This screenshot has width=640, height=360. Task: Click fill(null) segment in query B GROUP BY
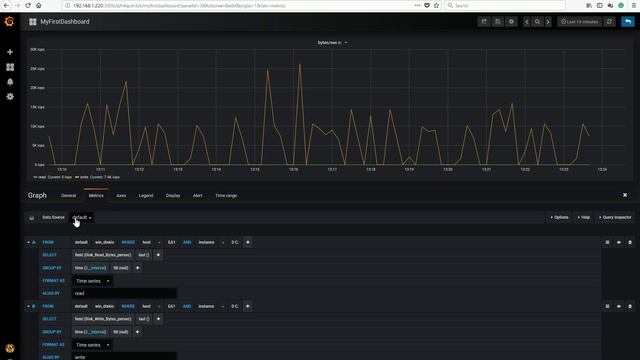[x=121, y=332]
